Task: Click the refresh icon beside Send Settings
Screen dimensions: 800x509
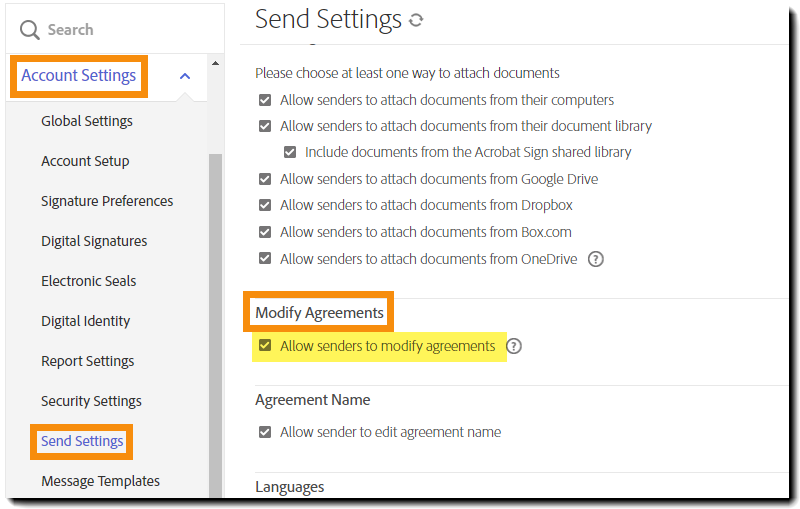Action: coord(416,20)
